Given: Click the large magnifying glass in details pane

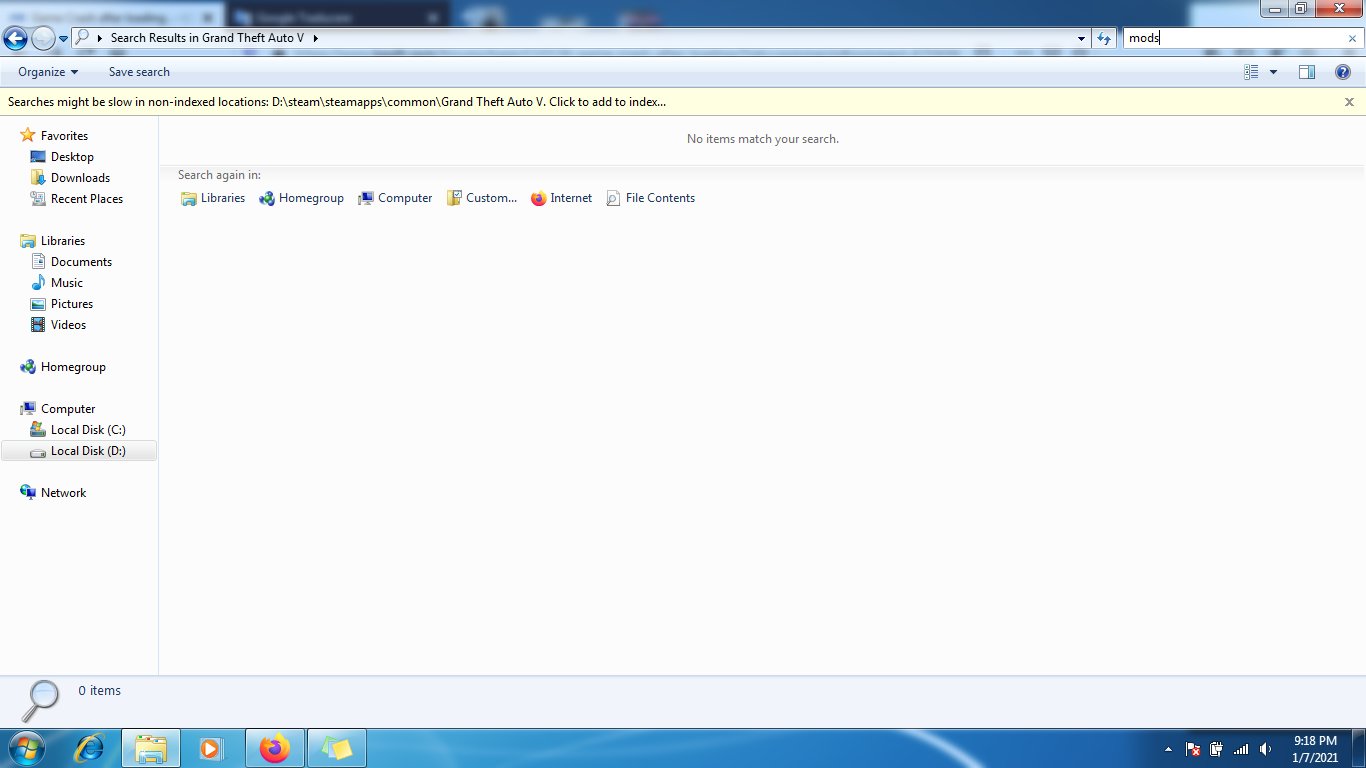Looking at the screenshot, I should point(41,700).
